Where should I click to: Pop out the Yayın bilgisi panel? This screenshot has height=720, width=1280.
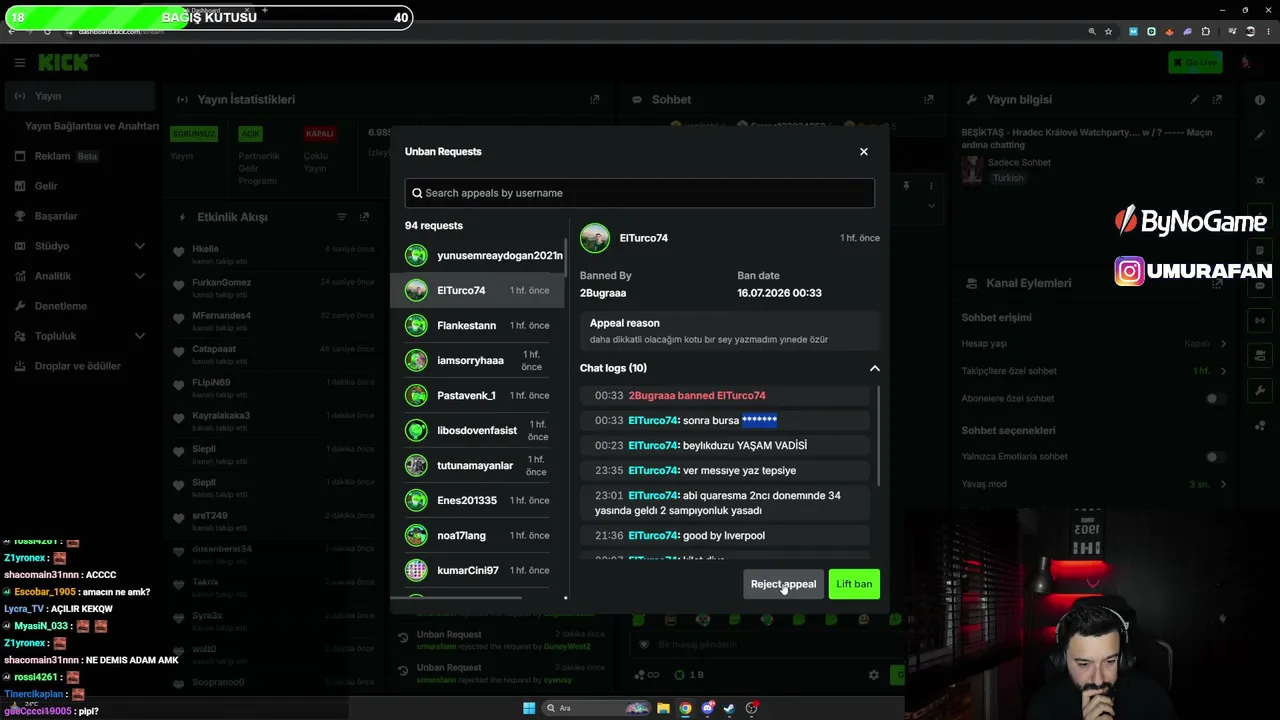[1217, 99]
